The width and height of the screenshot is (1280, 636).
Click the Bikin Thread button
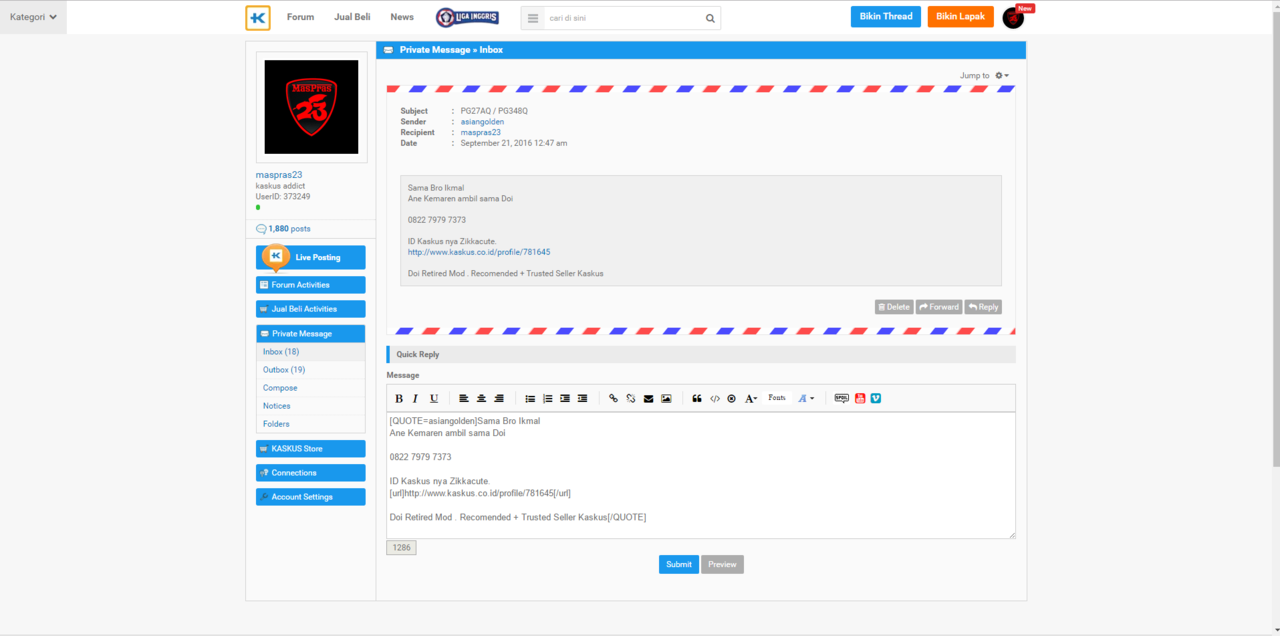click(x=885, y=17)
